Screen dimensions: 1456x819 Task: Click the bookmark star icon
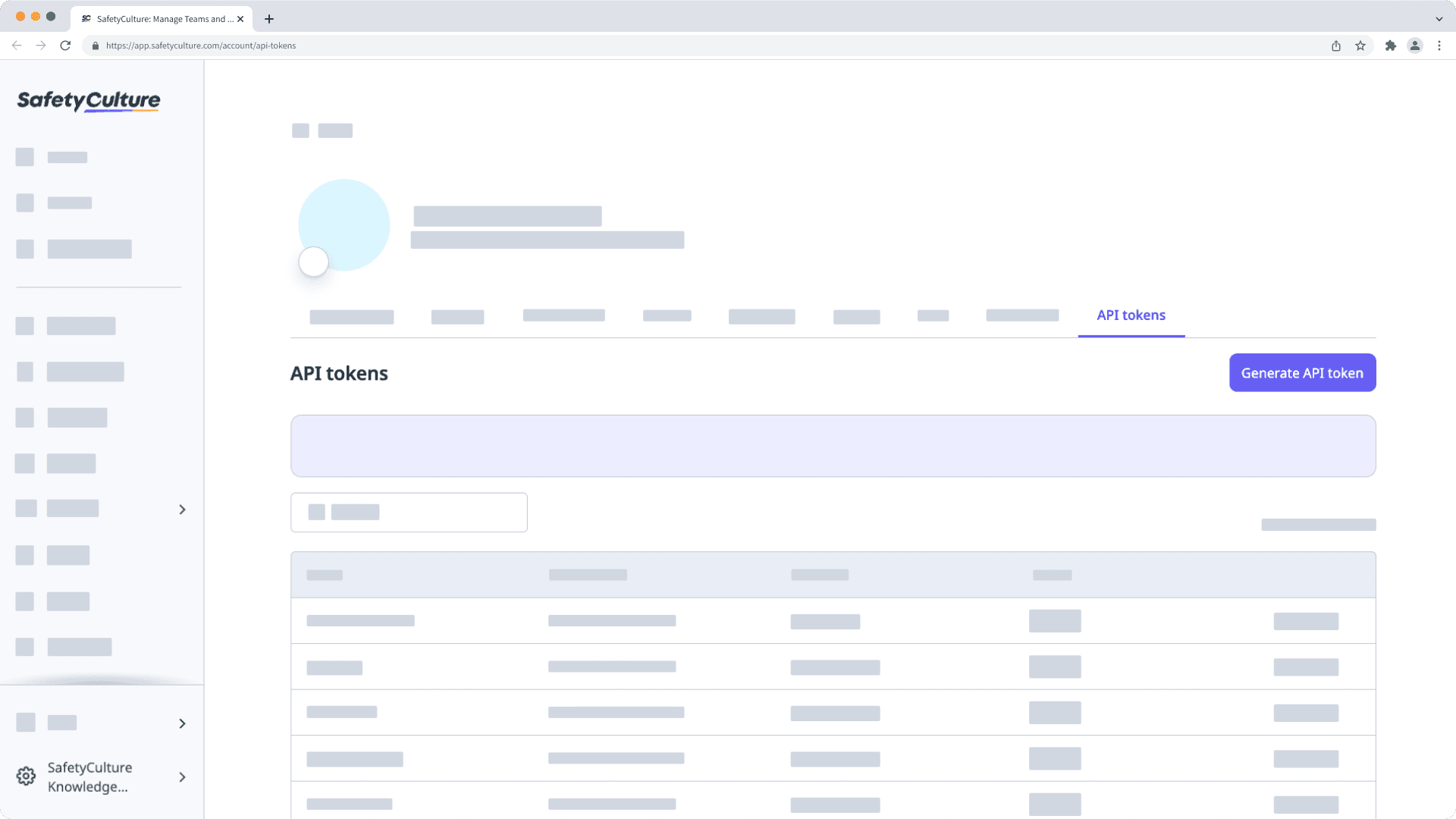click(1359, 45)
